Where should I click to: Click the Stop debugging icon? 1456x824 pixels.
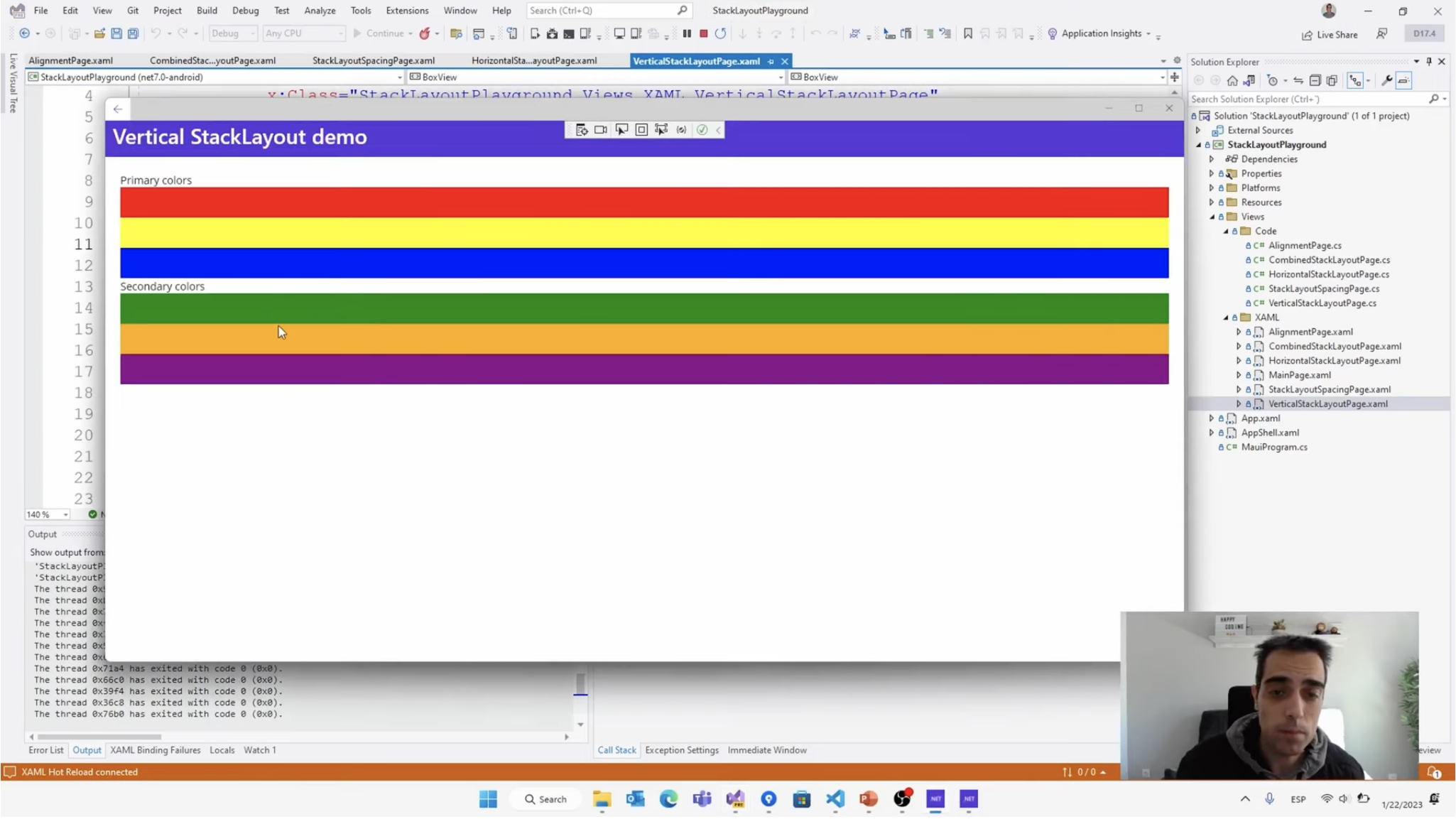point(703,33)
